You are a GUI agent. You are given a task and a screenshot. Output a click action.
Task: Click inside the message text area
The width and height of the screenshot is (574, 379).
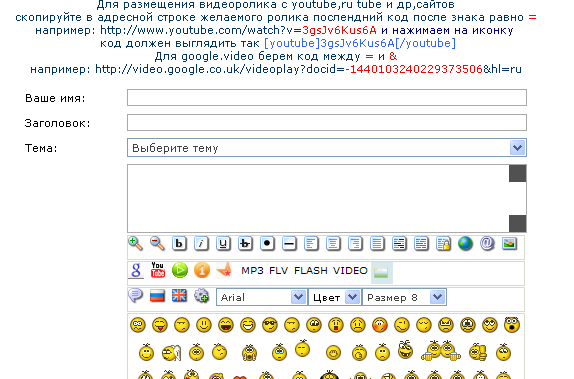[x=318, y=198]
